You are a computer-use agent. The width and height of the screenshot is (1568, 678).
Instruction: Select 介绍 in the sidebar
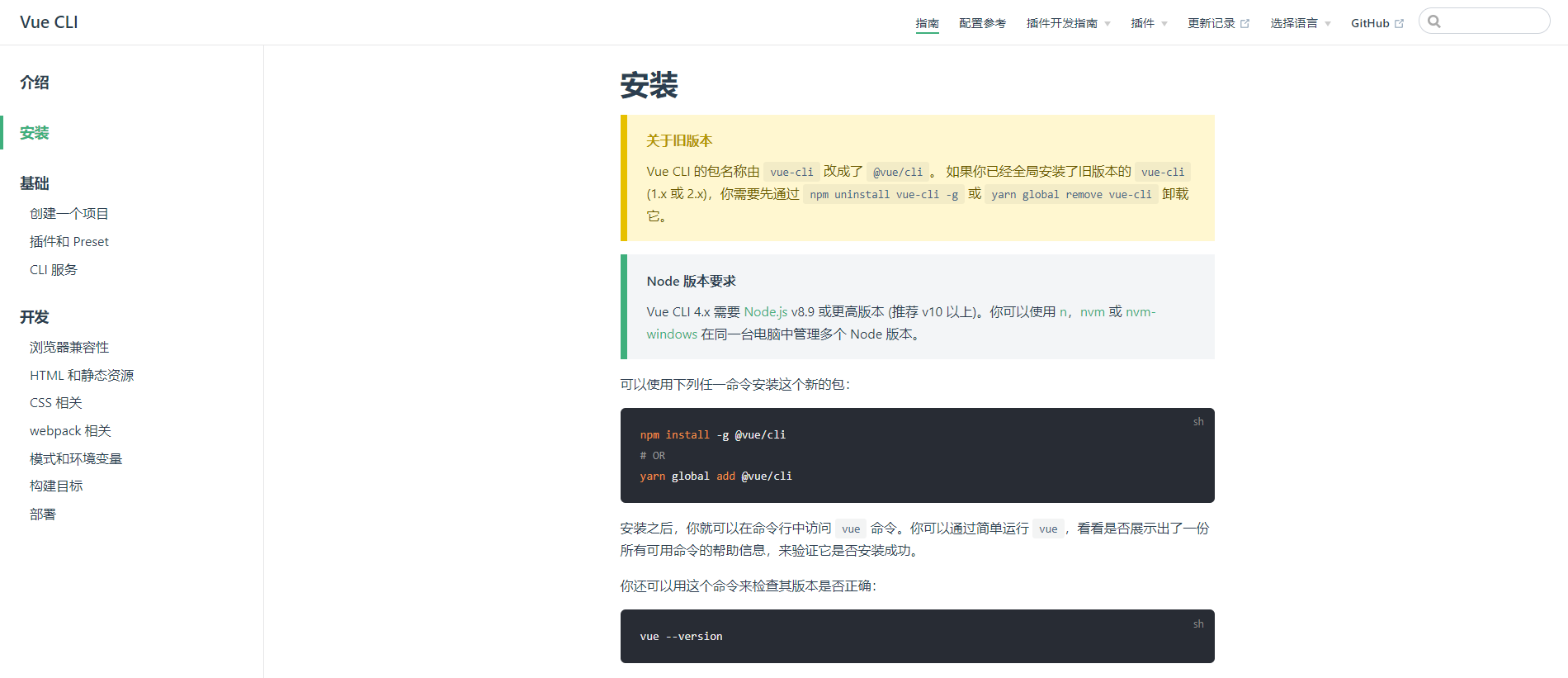tap(35, 83)
